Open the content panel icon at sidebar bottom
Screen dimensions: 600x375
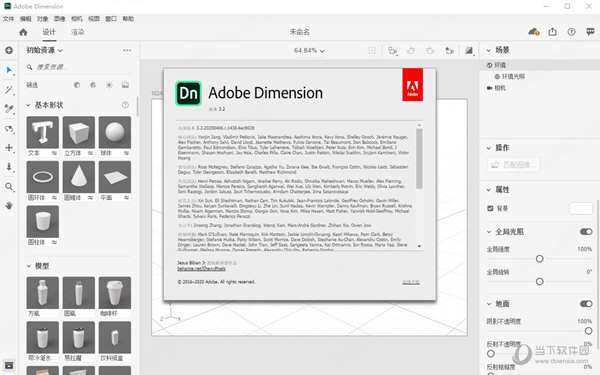[x=9, y=365]
